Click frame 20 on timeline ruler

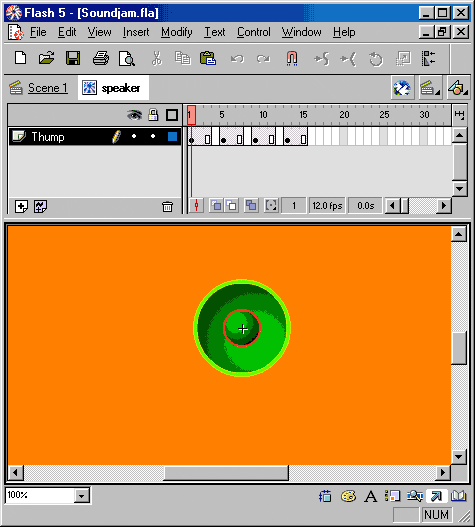pyautogui.click(x=343, y=115)
